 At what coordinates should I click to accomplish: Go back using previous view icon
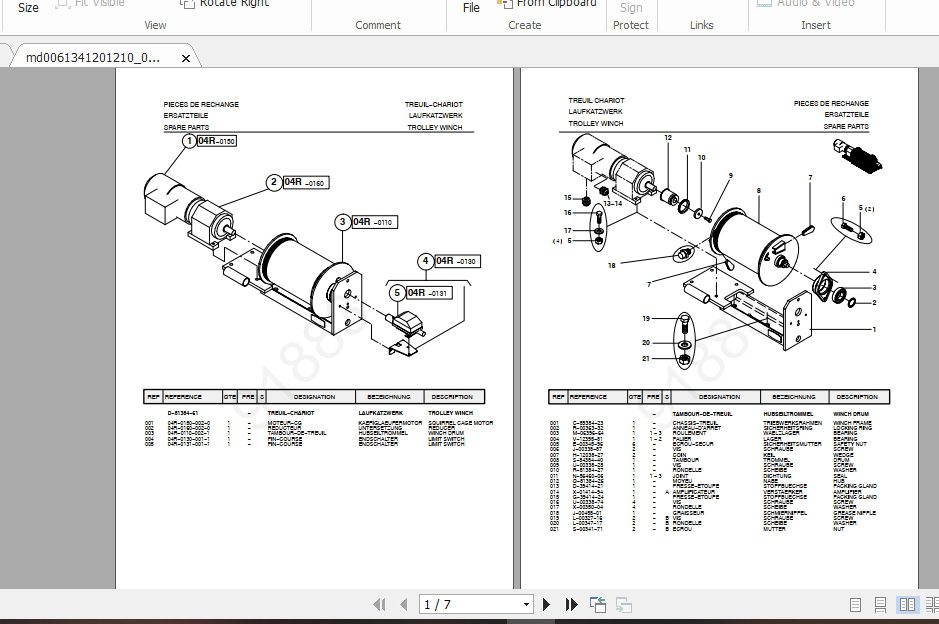click(598, 605)
